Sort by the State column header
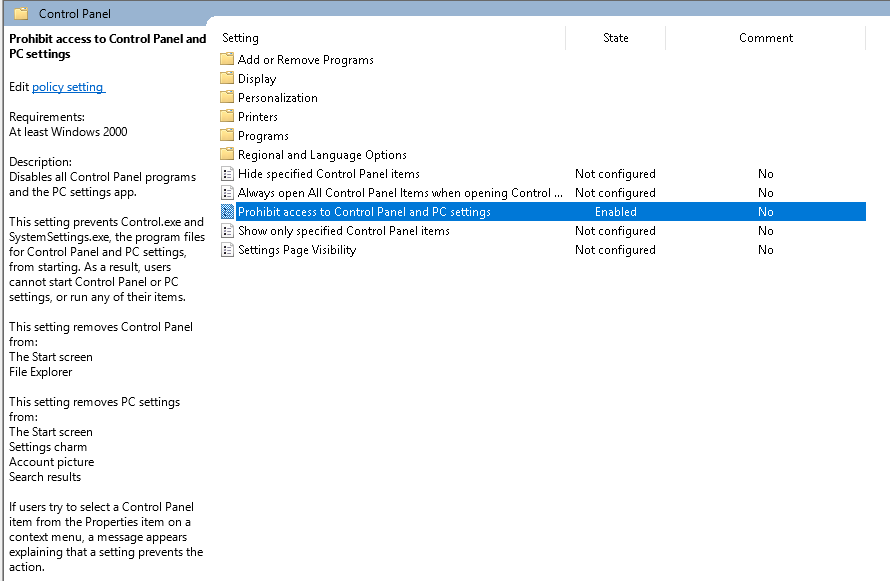The image size is (890, 581). [615, 38]
